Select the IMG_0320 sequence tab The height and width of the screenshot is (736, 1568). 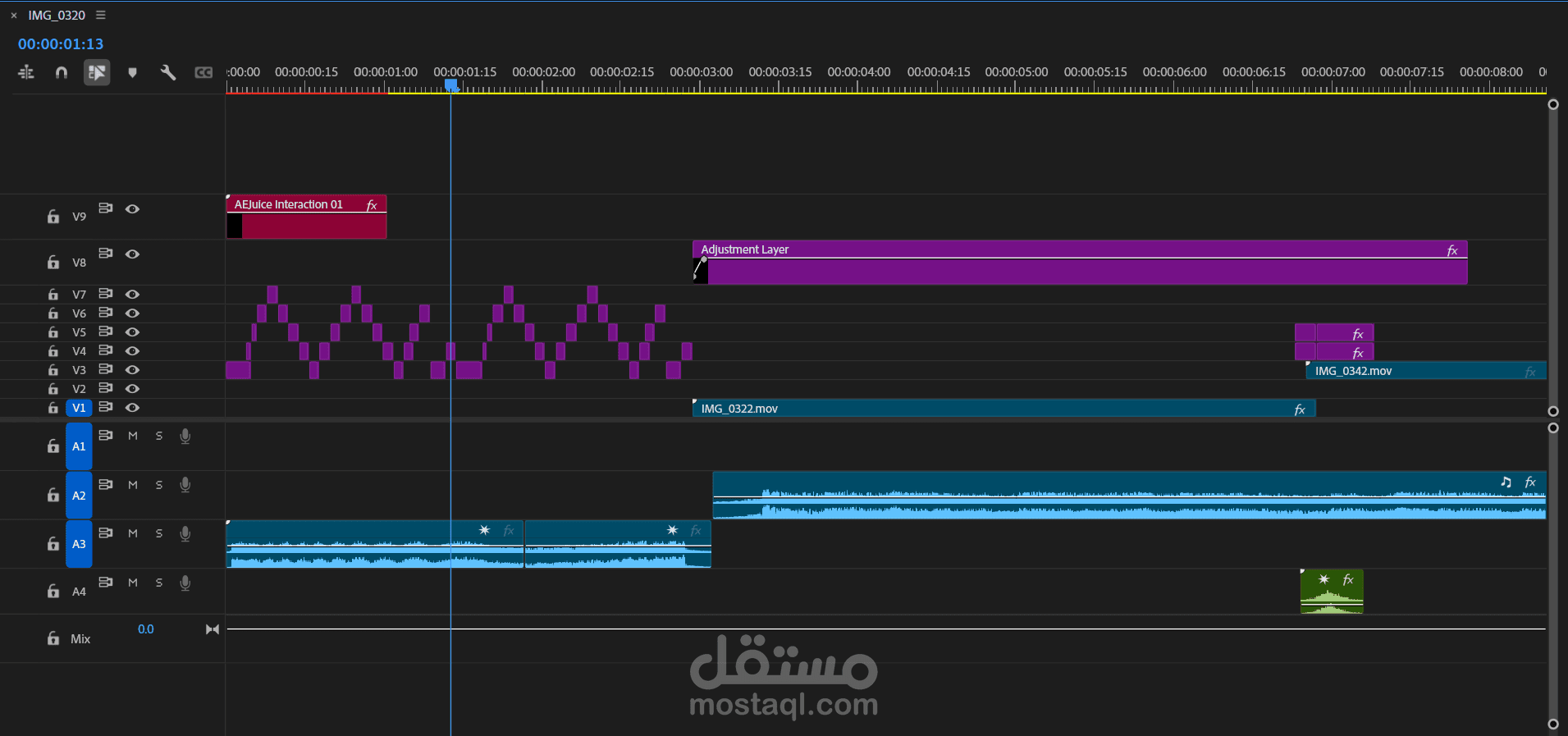pyautogui.click(x=57, y=15)
